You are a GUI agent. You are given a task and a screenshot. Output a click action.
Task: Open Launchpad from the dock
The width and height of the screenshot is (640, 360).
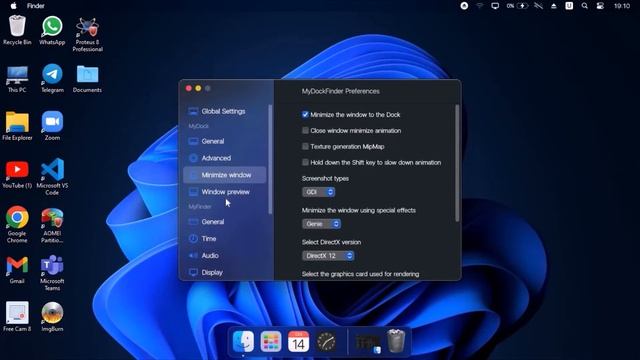tap(271, 341)
